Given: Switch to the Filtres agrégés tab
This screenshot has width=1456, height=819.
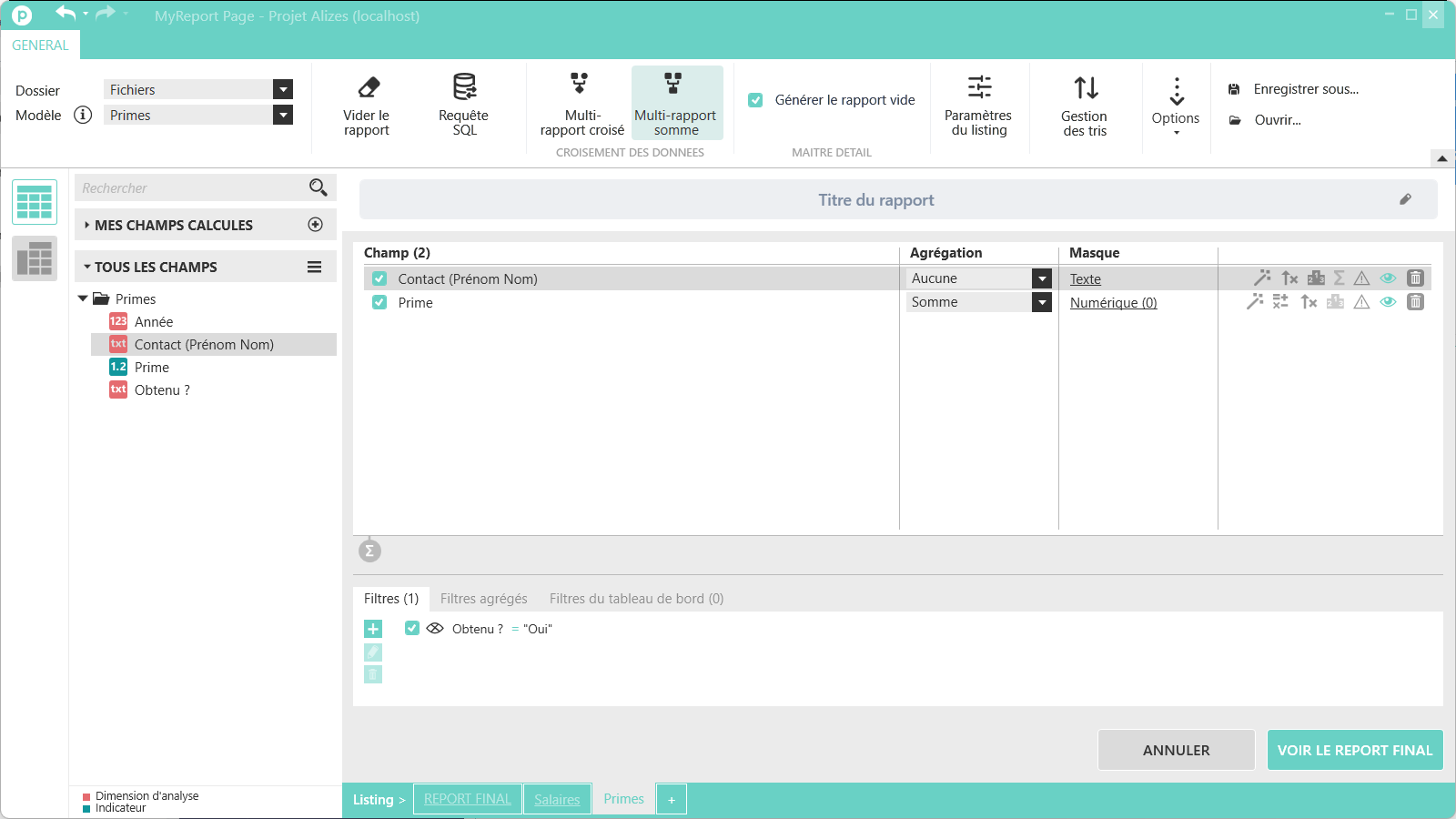Looking at the screenshot, I should (x=483, y=599).
